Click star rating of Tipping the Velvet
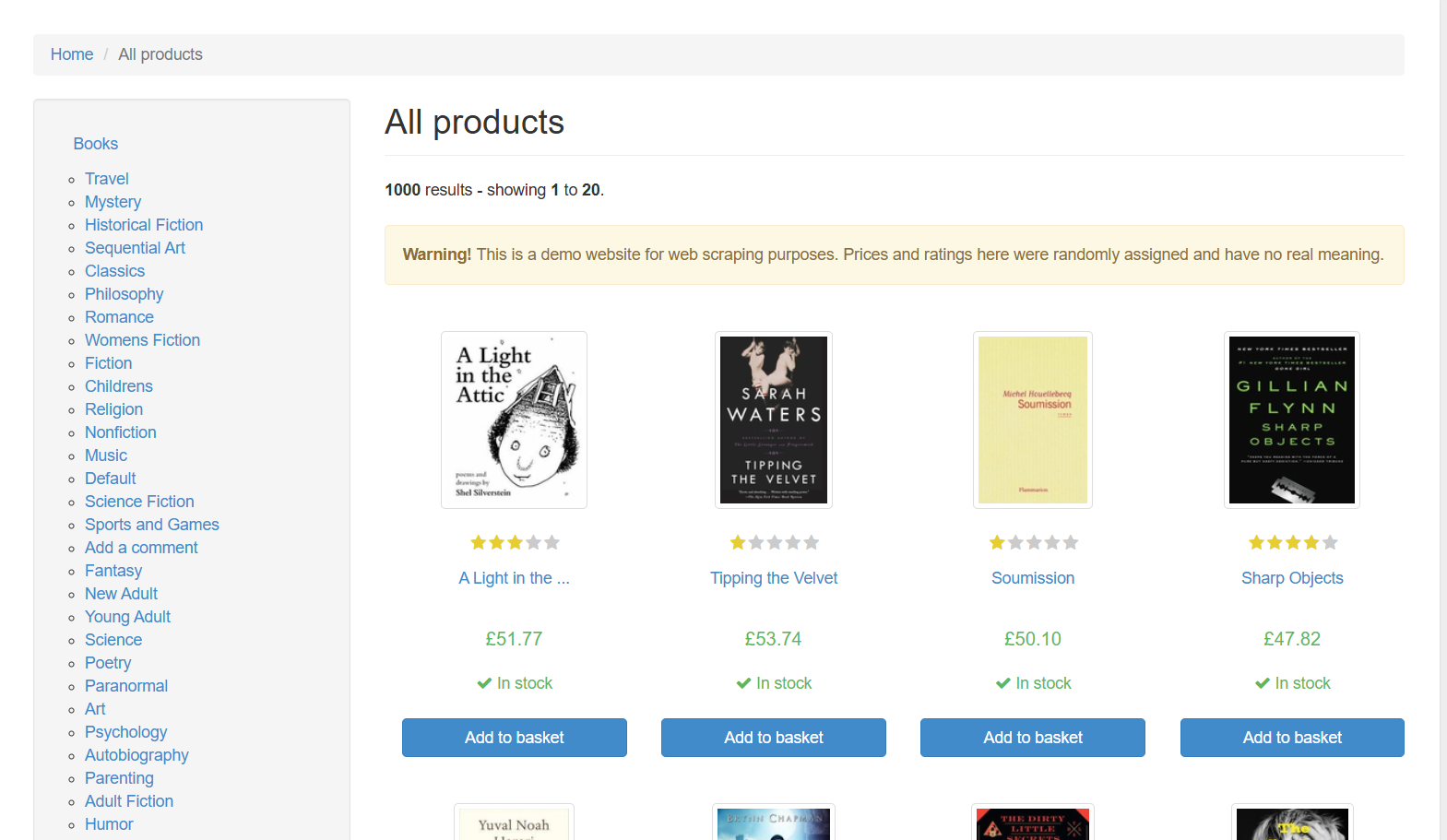Viewport: 1447px width, 840px height. (774, 543)
